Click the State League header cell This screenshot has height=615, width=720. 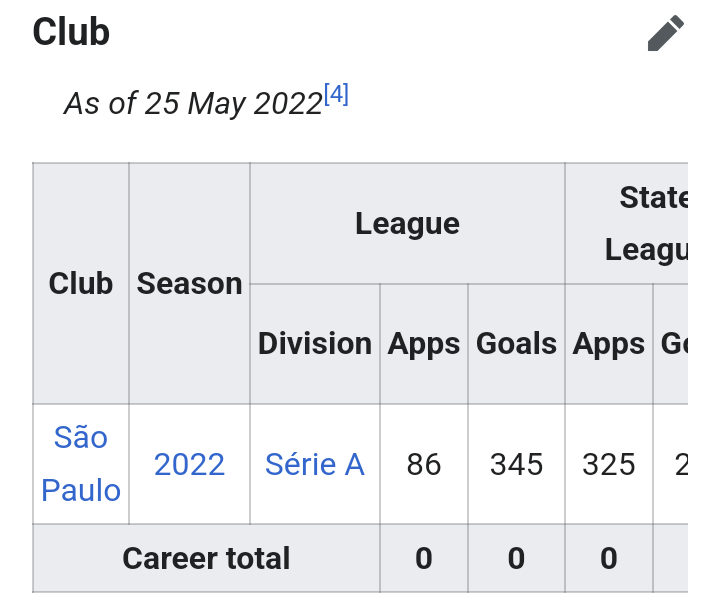[627, 224]
